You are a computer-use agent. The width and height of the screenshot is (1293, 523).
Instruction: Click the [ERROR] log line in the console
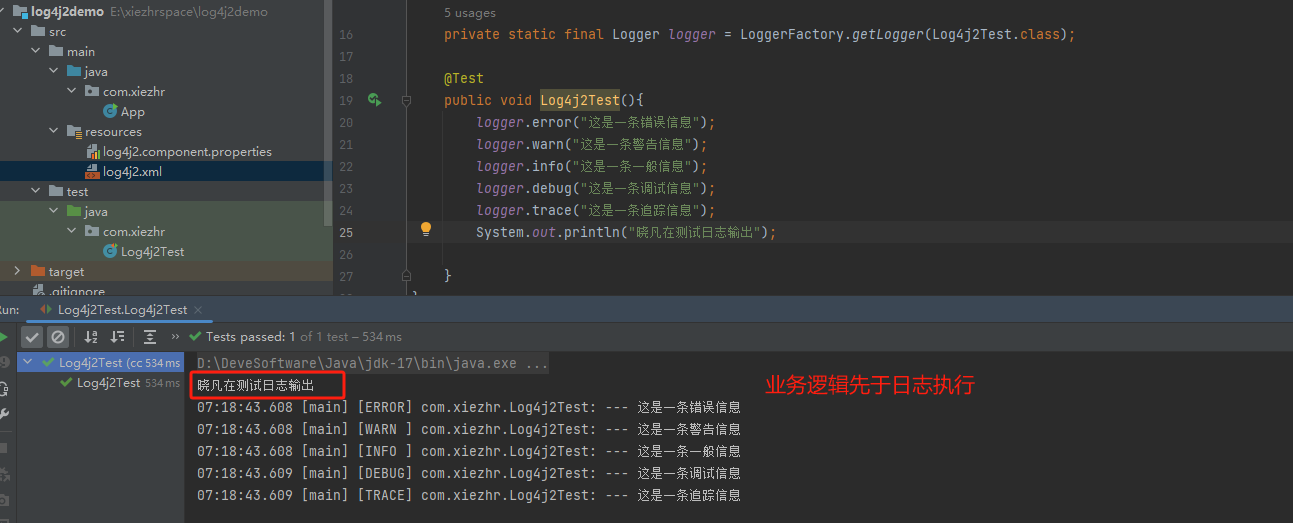point(468,407)
